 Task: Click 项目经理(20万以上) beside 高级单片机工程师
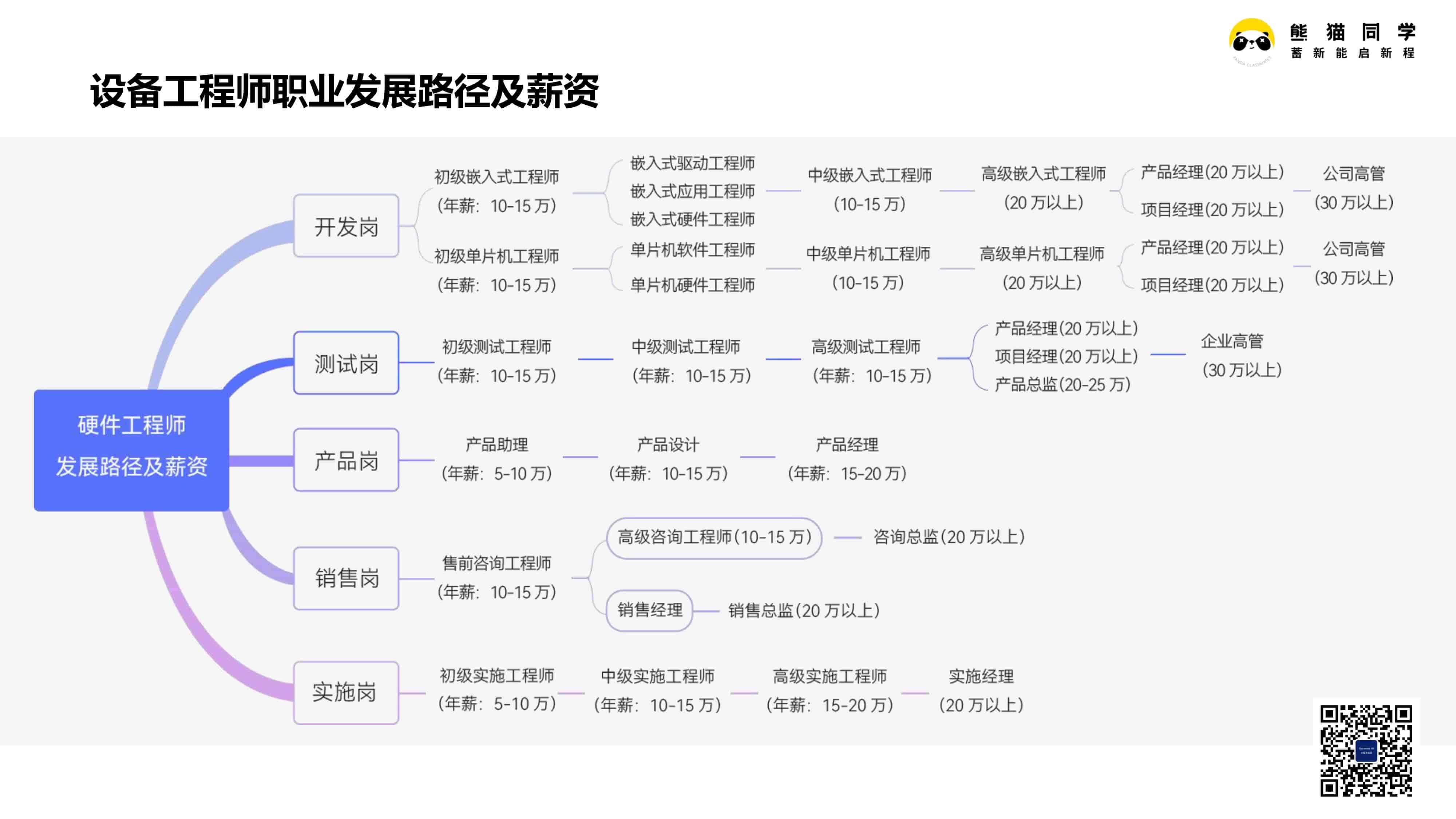point(1212,285)
